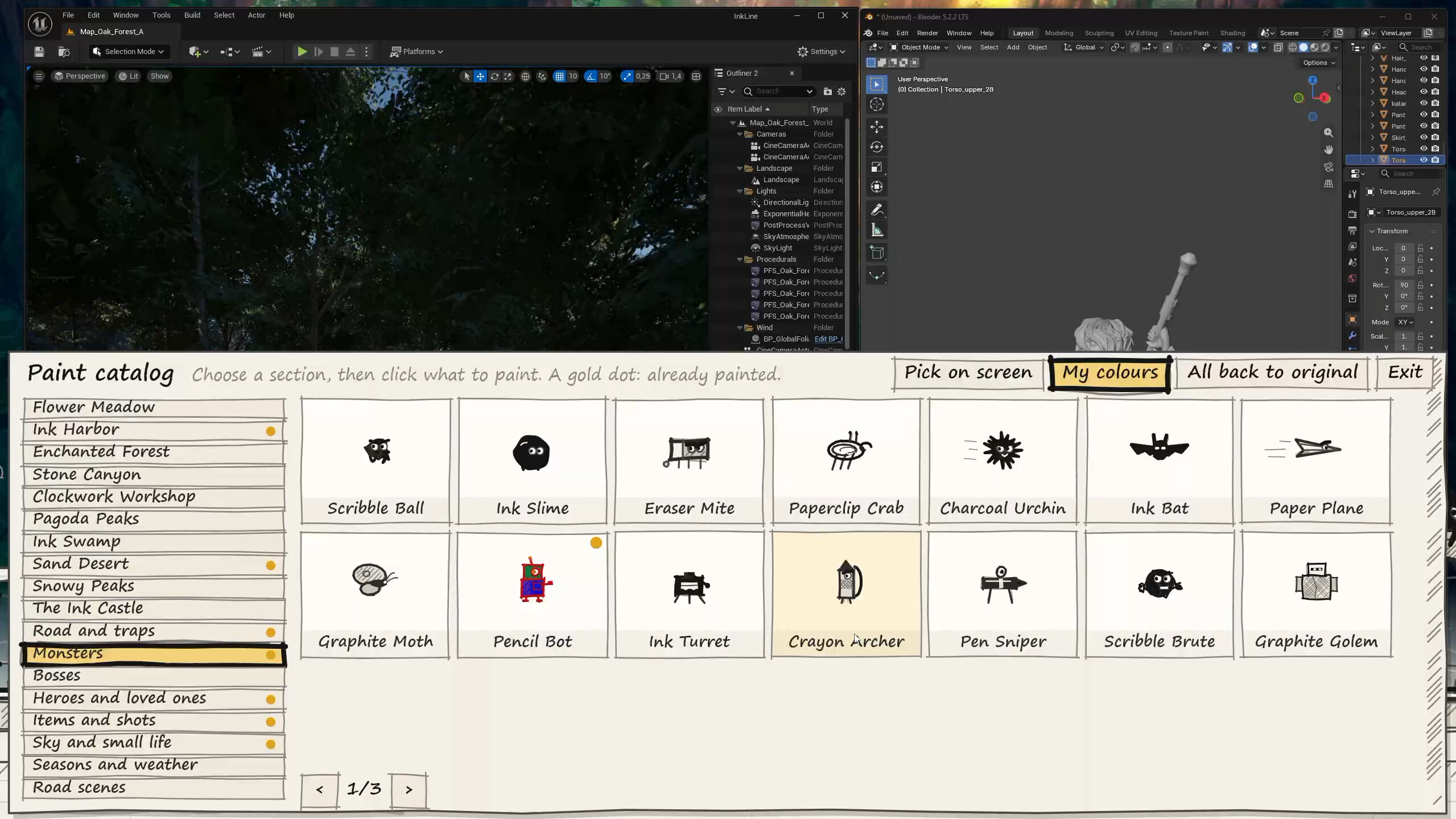Click the Scribble Ball monster tile
This screenshot has height=819, width=1456.
point(376,460)
